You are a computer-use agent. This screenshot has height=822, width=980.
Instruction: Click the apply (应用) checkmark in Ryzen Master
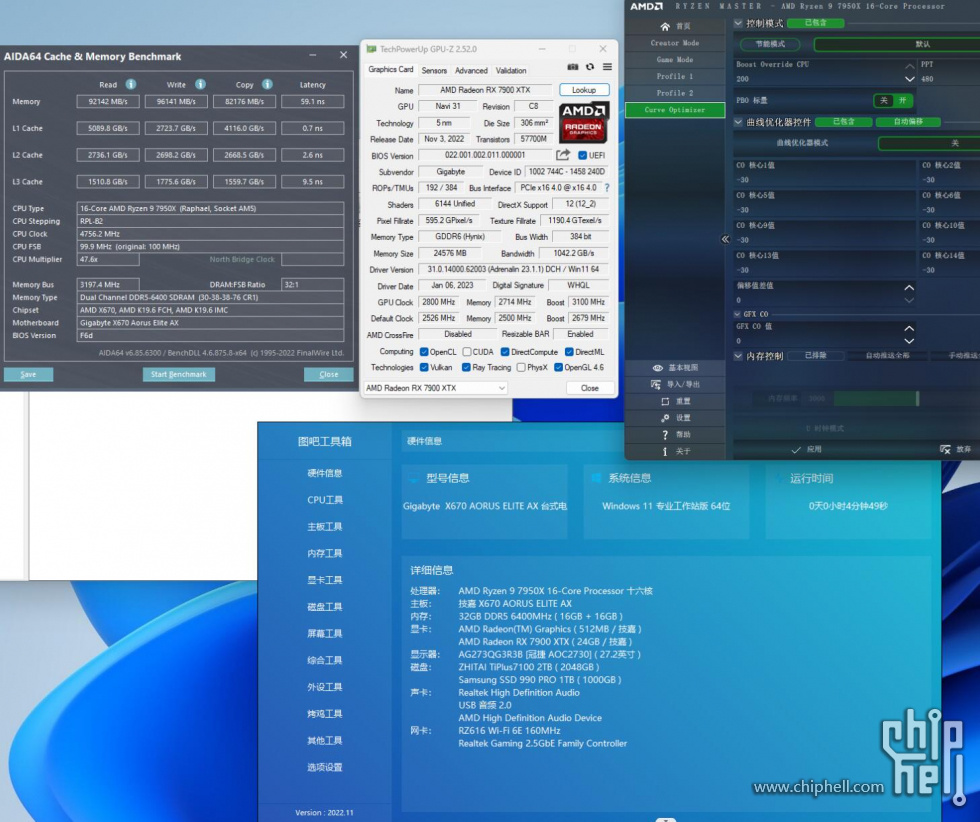point(796,449)
